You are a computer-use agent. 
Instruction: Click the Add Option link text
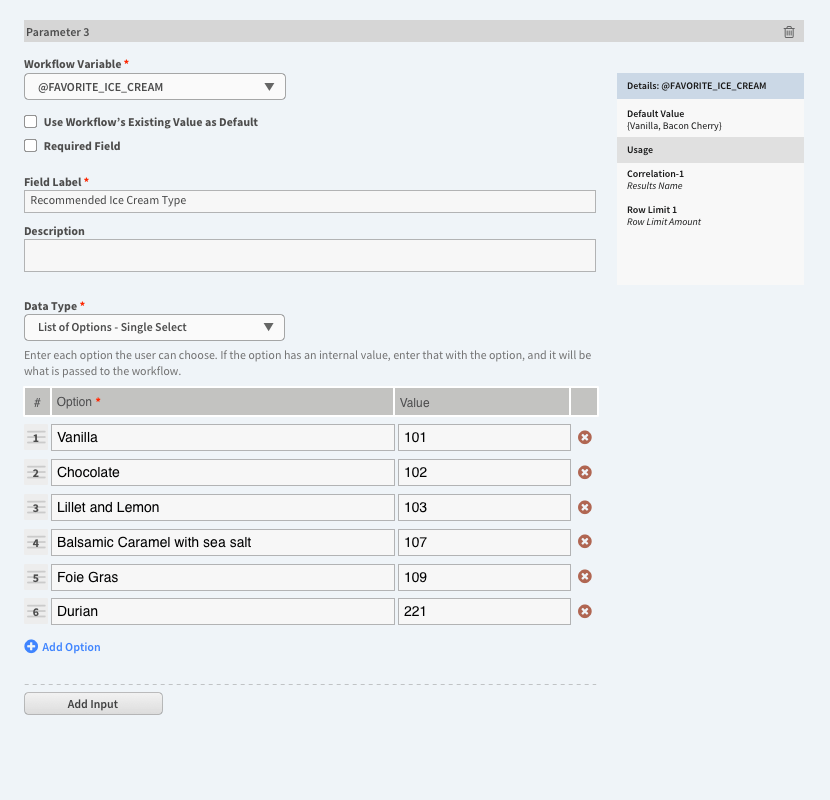71,647
